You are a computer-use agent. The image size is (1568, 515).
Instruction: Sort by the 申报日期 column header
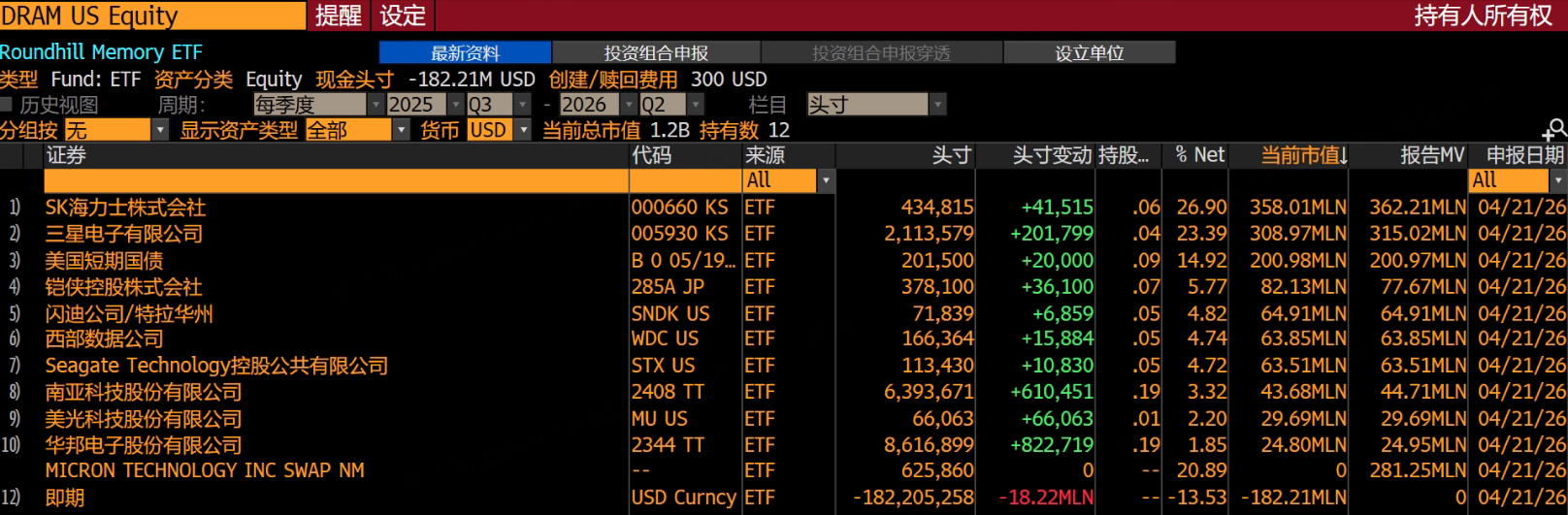tap(1525, 155)
